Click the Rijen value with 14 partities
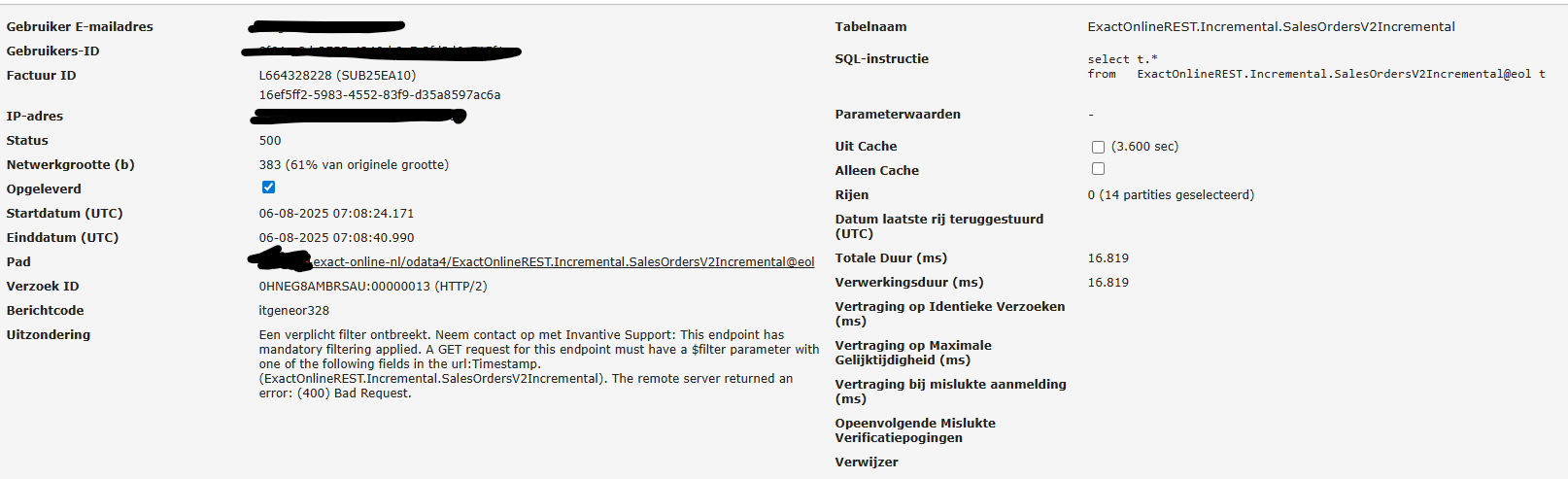 point(1171,194)
